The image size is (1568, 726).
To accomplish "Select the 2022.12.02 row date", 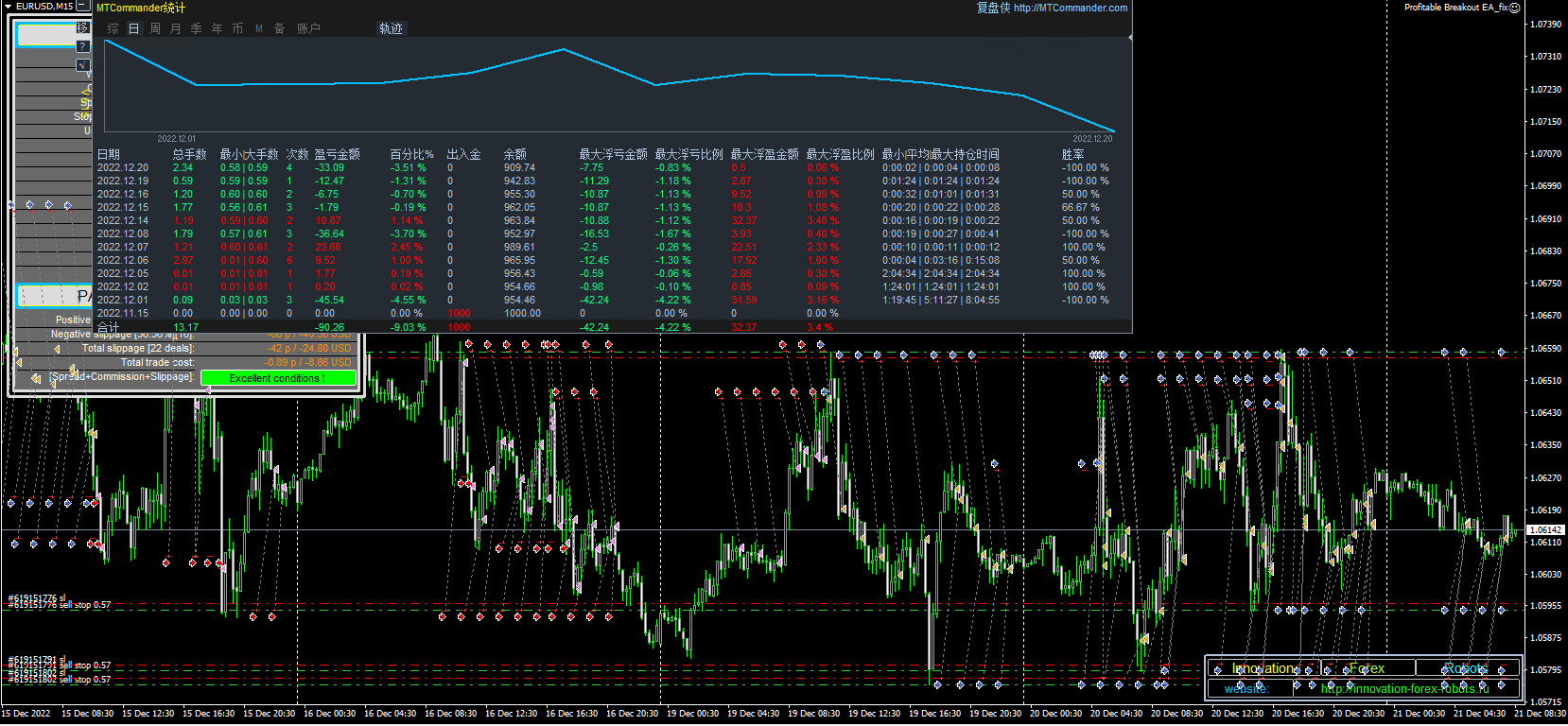I will click(123, 286).
